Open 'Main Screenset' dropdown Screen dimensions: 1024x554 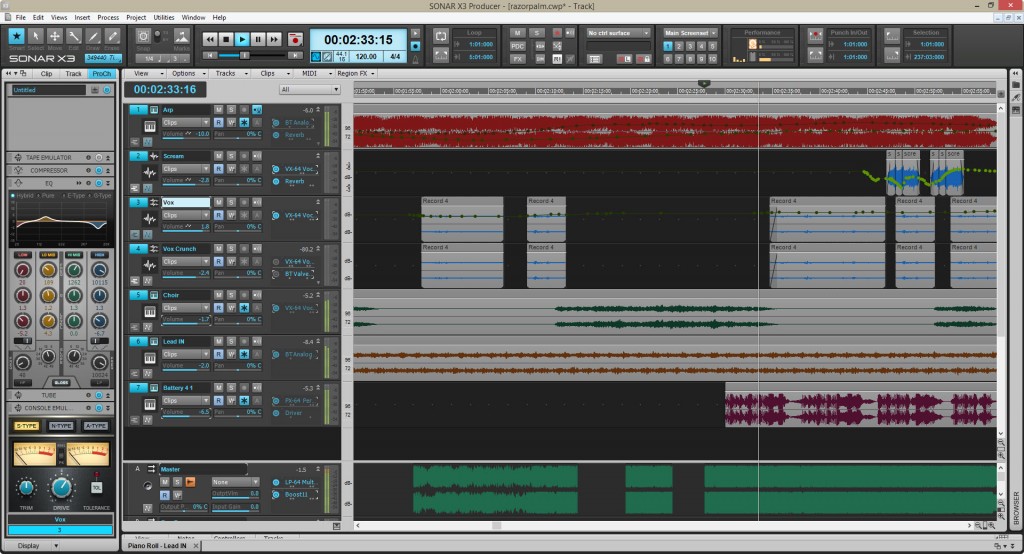click(690, 33)
